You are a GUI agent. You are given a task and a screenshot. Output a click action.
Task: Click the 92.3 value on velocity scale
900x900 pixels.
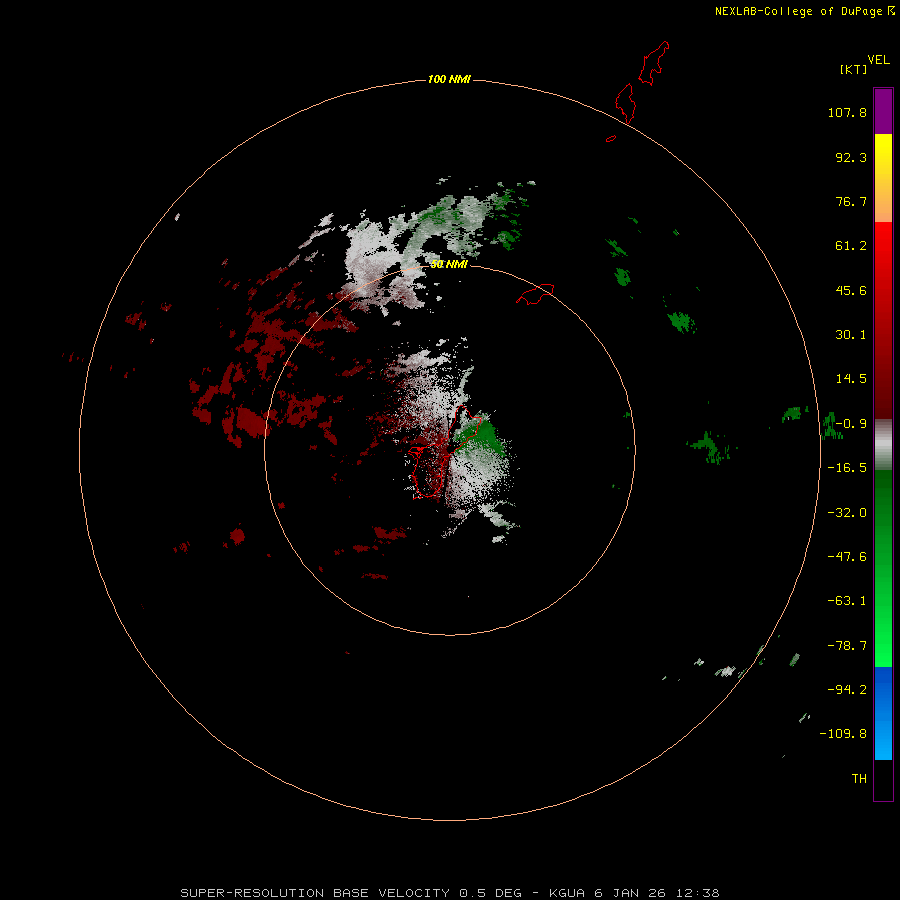pyautogui.click(x=851, y=157)
